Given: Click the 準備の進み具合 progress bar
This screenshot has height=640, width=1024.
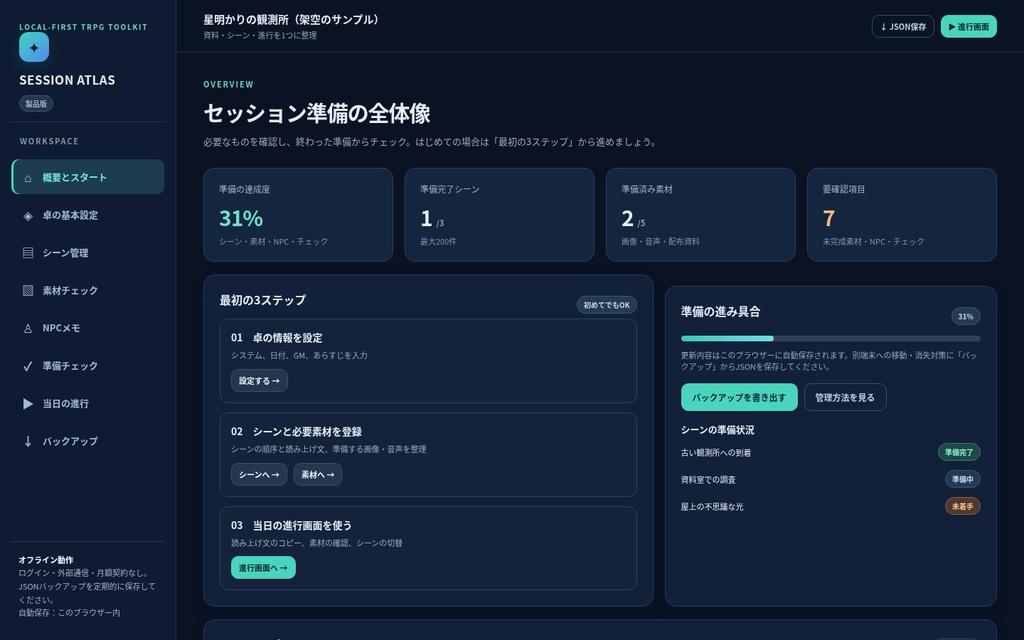Looking at the screenshot, I should [831, 338].
